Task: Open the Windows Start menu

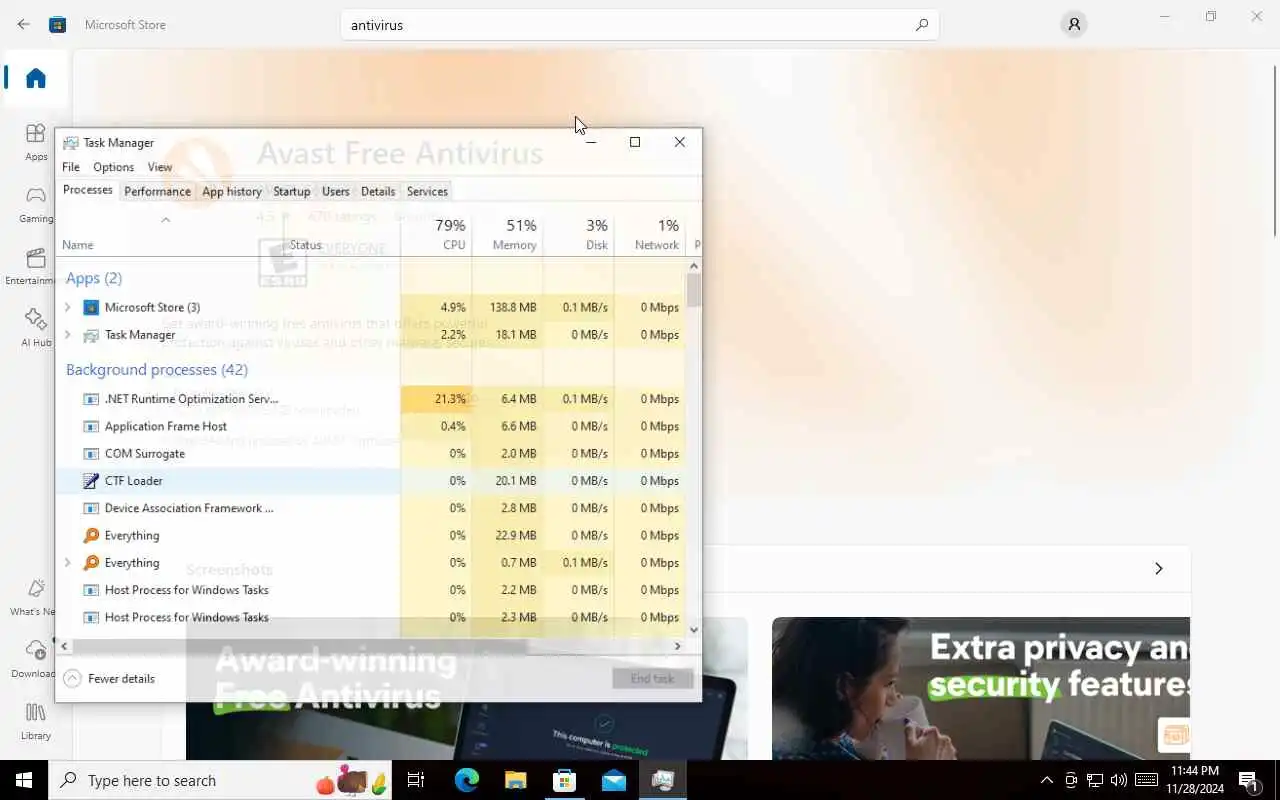Action: click(x=24, y=780)
